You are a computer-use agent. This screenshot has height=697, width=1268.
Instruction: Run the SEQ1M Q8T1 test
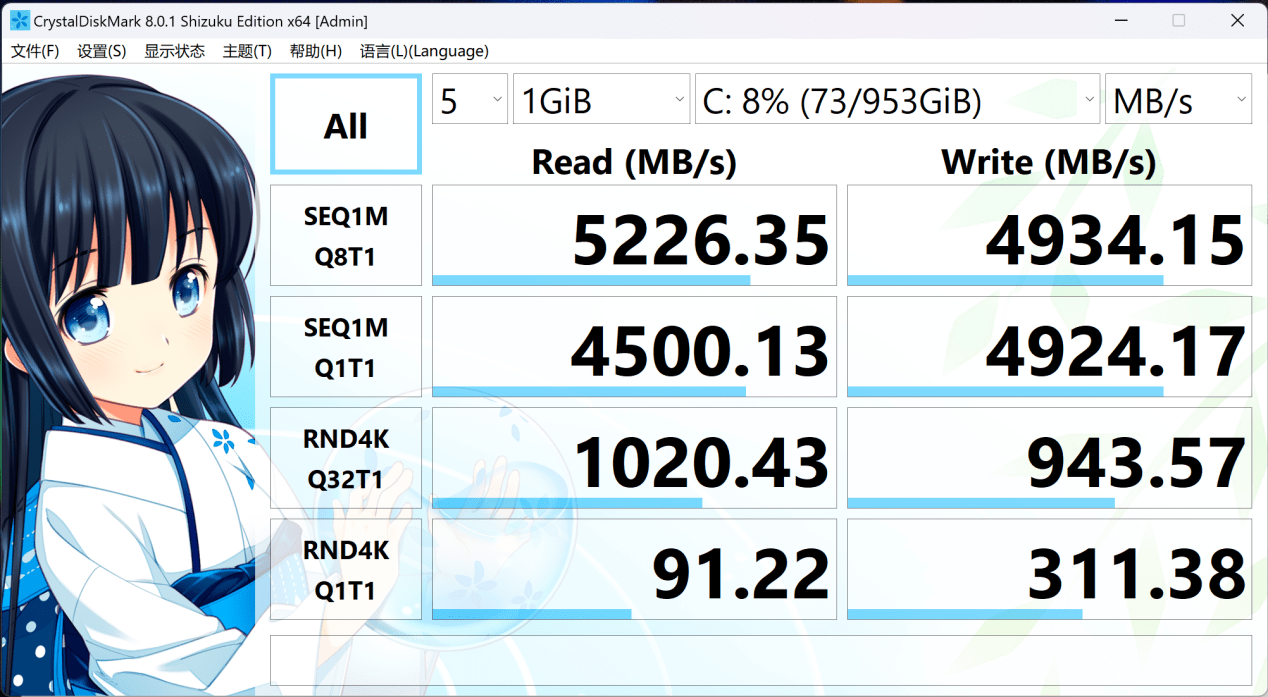pyautogui.click(x=345, y=236)
